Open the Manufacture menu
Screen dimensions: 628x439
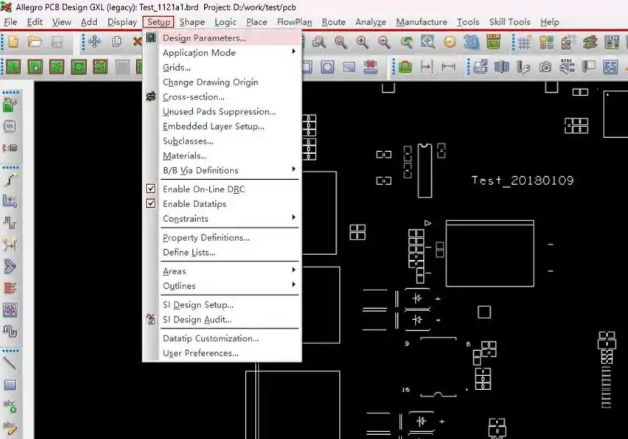421,22
